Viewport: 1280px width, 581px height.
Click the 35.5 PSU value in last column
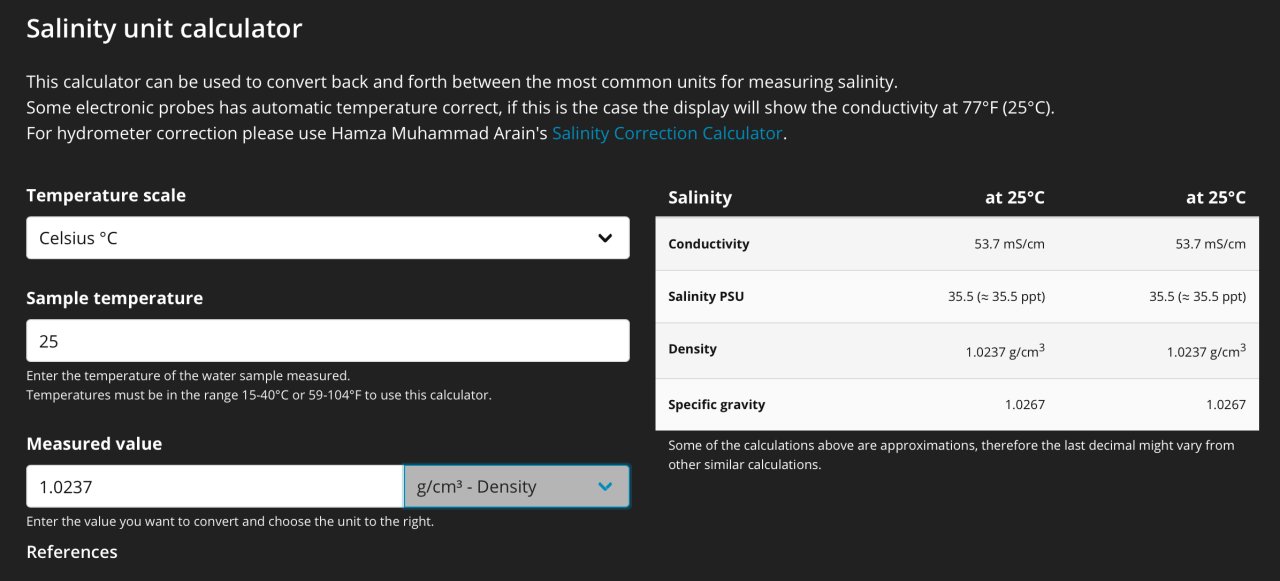[x=1197, y=297]
